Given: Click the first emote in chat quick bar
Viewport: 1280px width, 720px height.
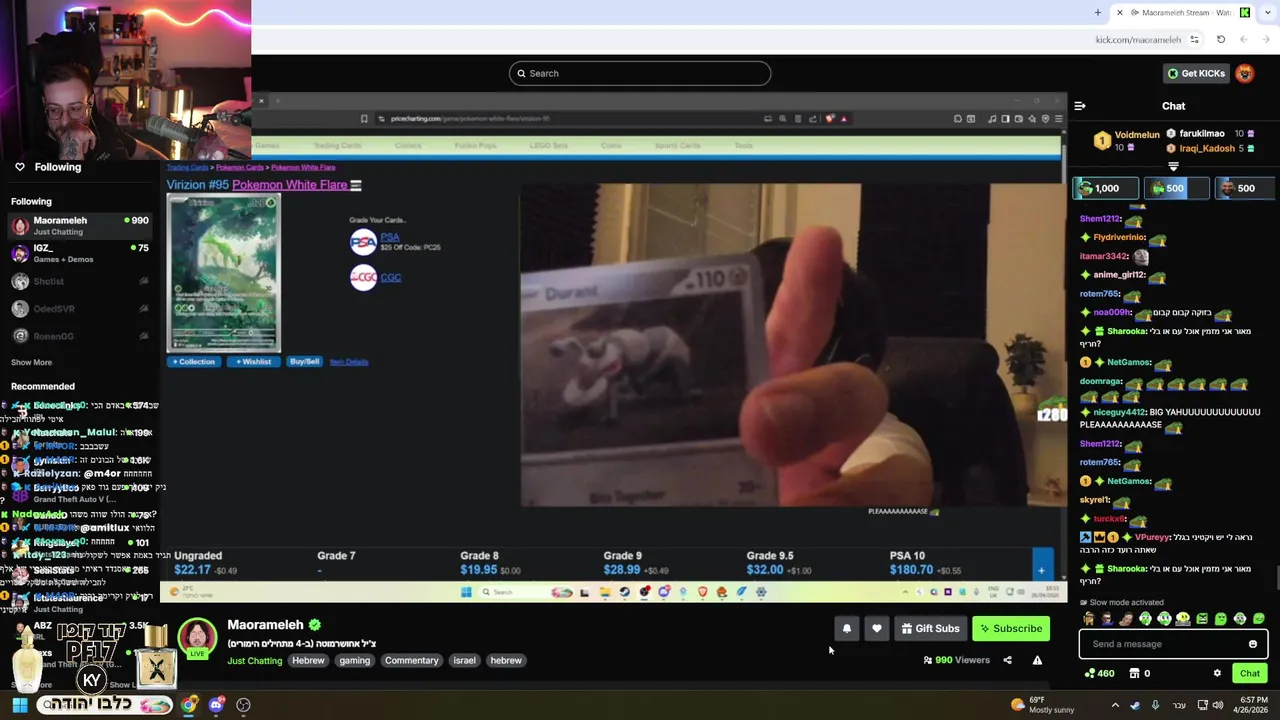Looking at the screenshot, I should pos(1088,619).
